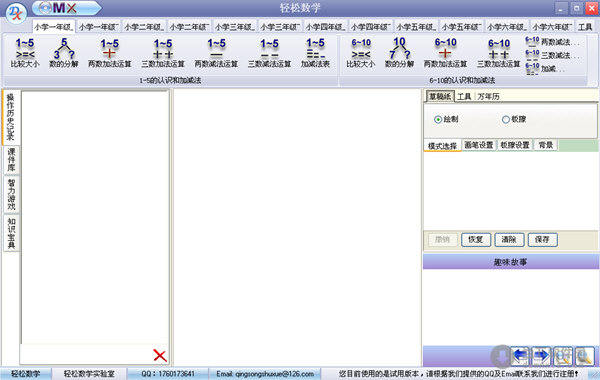Viewport: 600px width, 380px height.
Task: Start the 1~5 两数减法运算 exercise
Action: pos(216,53)
